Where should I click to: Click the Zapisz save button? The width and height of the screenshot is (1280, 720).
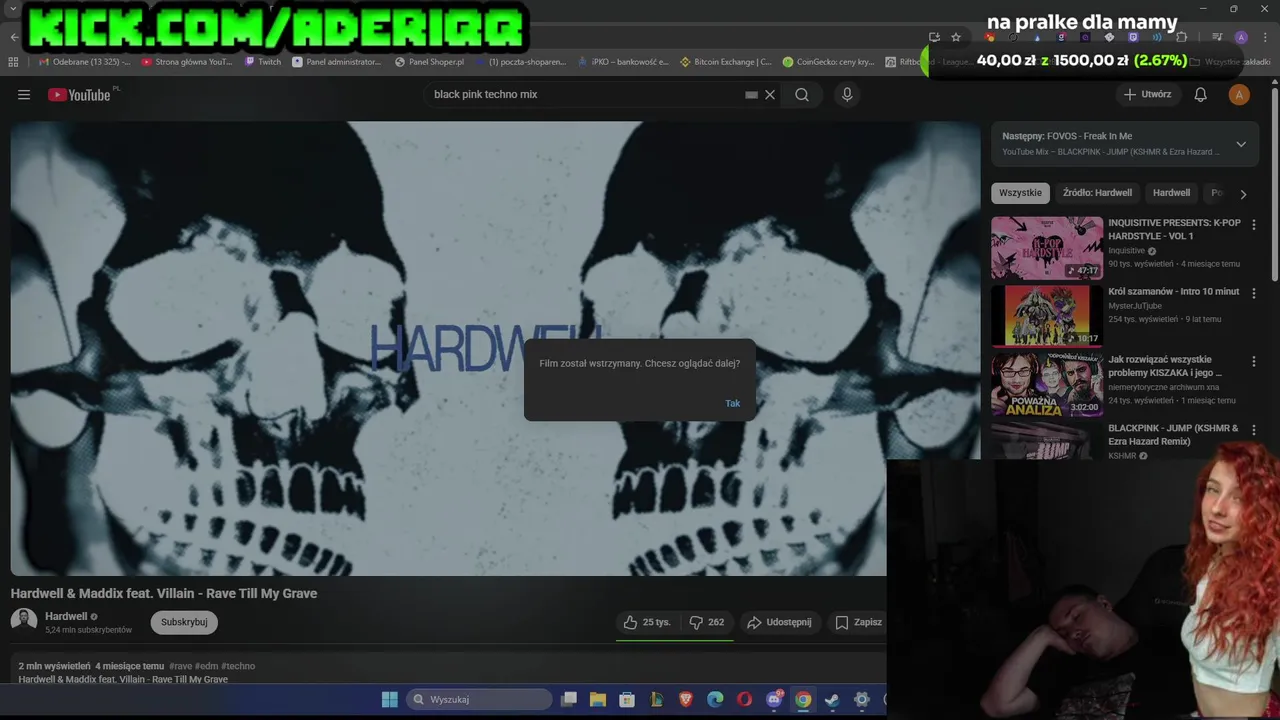[x=858, y=622]
